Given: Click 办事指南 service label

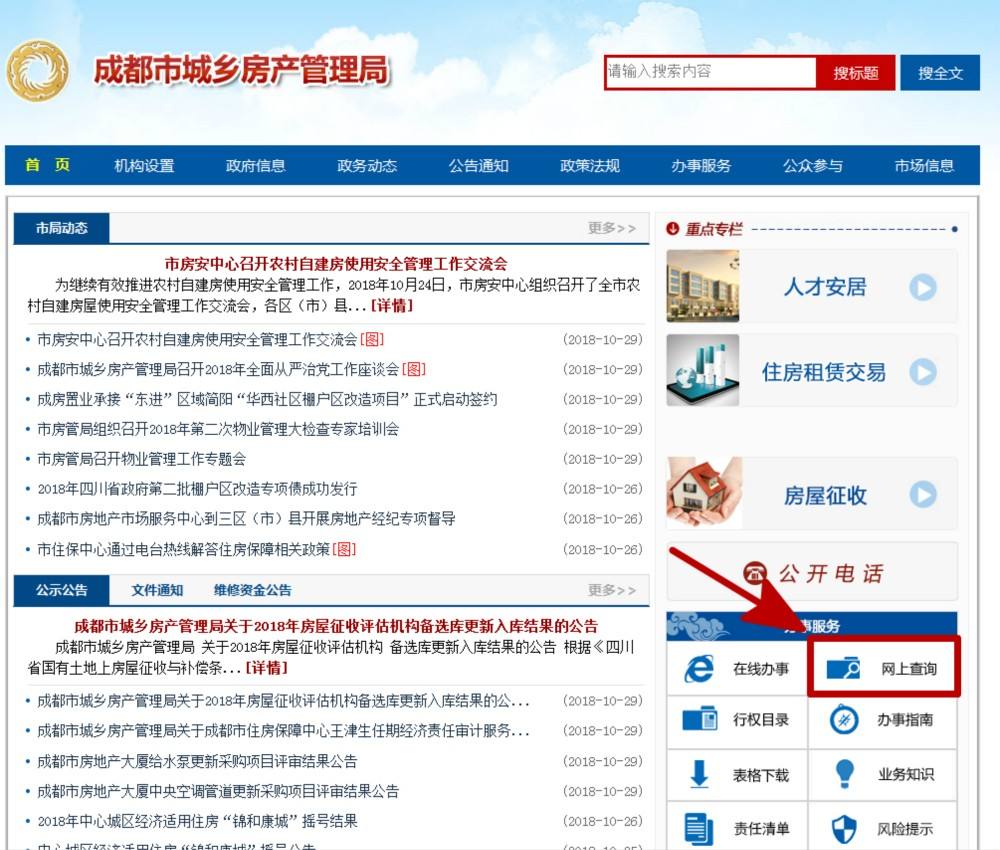Looking at the screenshot, I should click(905, 720).
